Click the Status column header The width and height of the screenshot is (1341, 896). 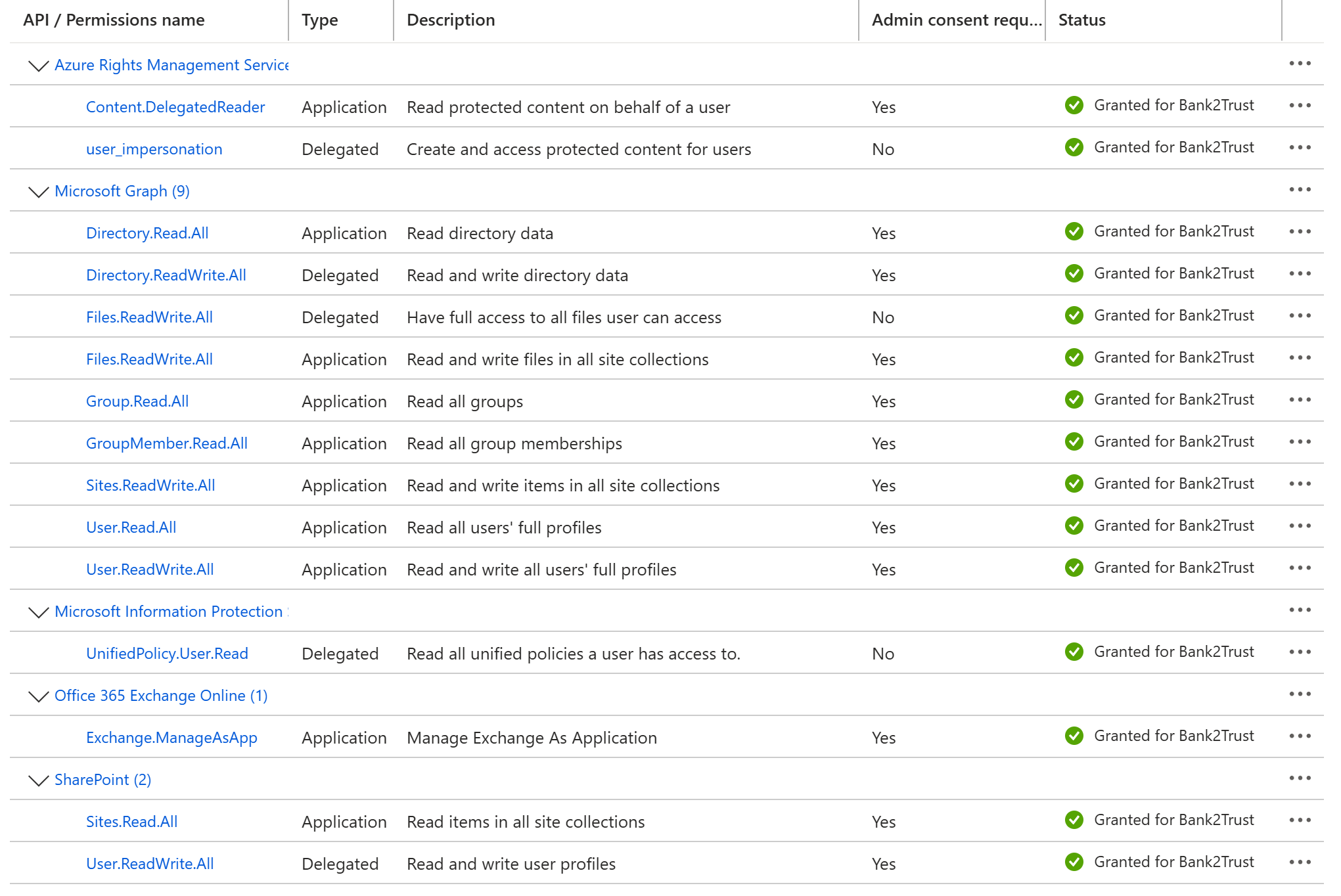point(1082,20)
